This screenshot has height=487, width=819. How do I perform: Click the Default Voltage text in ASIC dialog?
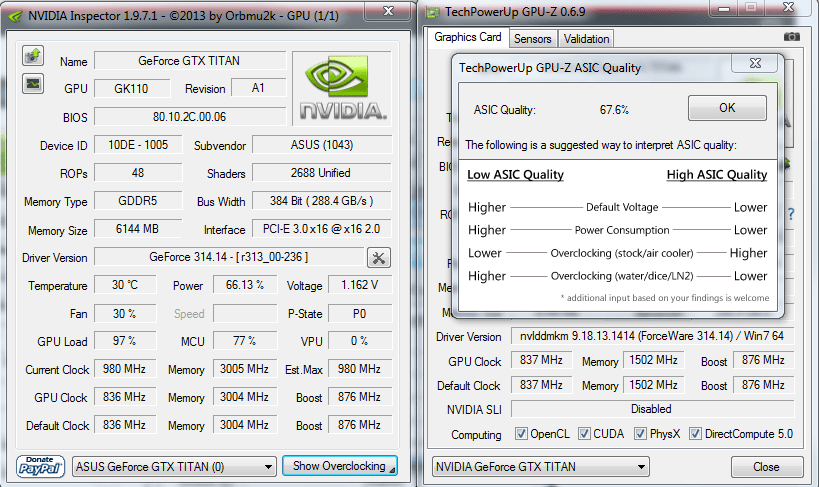(622, 207)
